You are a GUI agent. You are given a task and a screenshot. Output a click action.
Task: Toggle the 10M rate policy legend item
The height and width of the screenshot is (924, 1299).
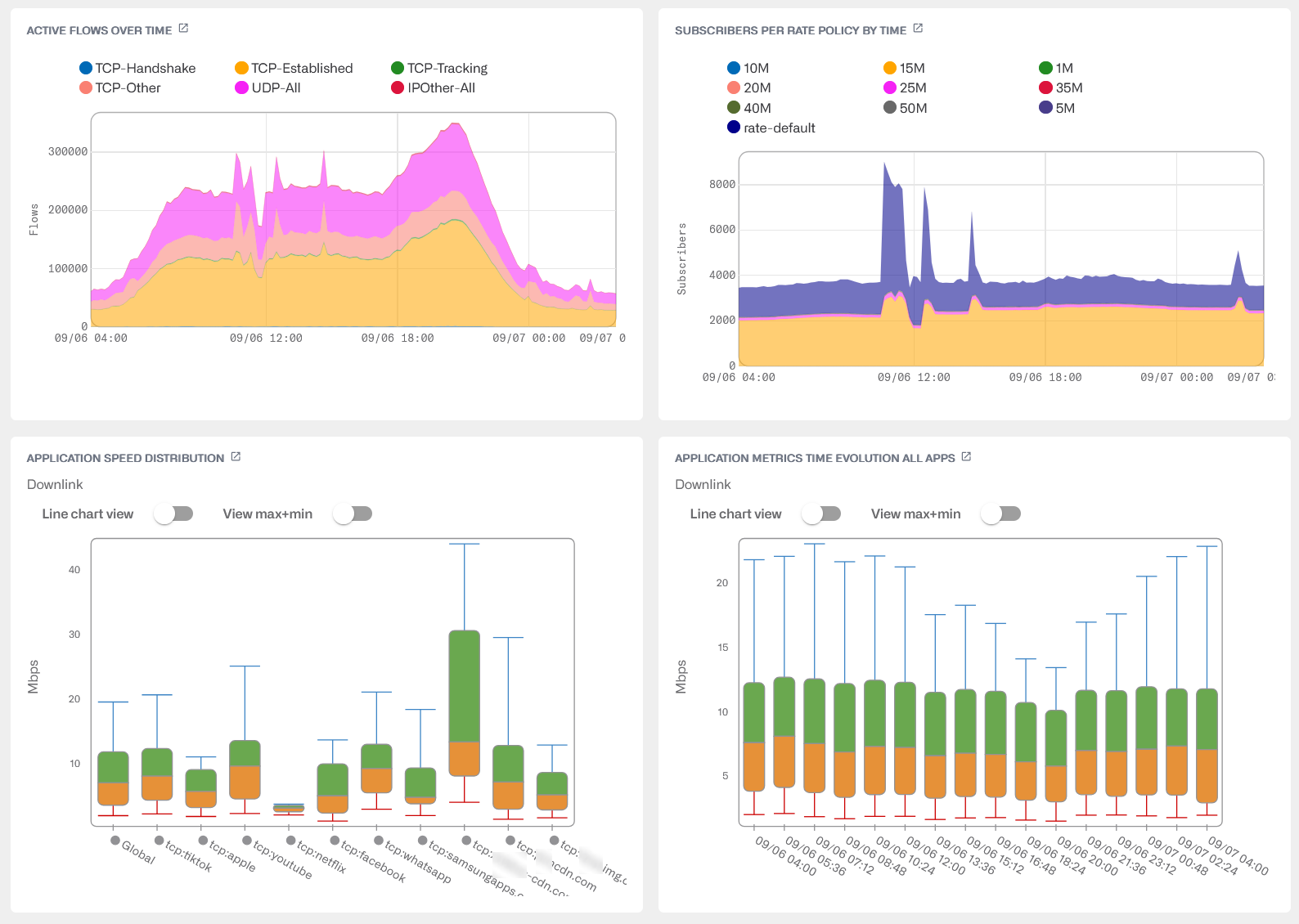click(748, 68)
